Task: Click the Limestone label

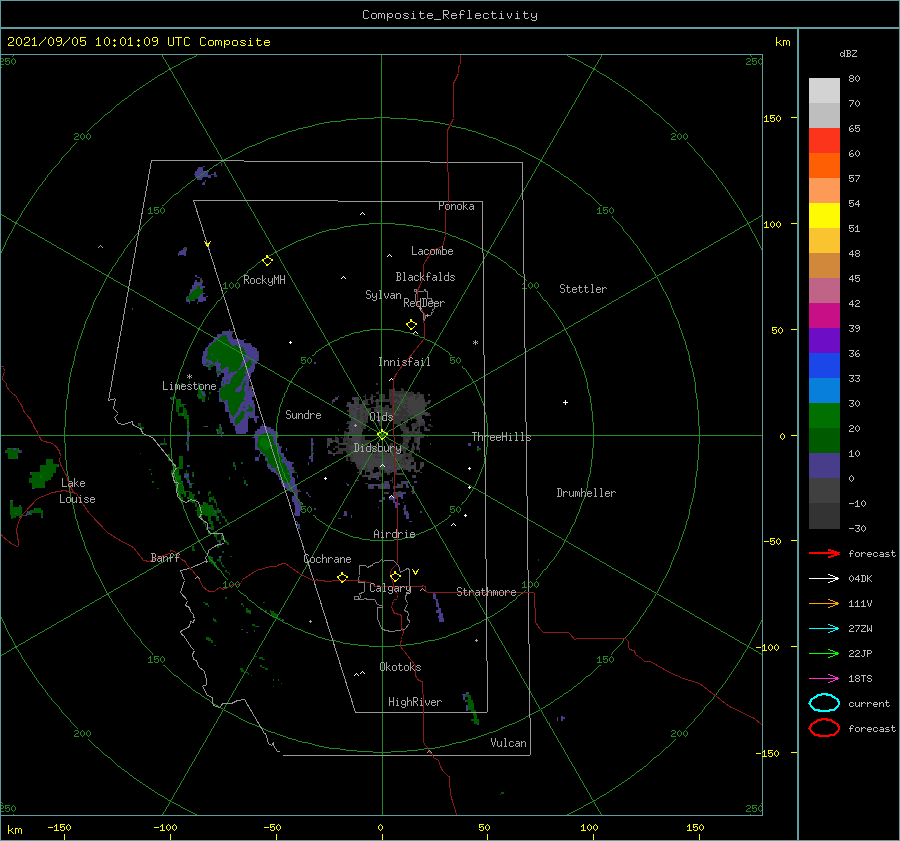Action: 189,386
